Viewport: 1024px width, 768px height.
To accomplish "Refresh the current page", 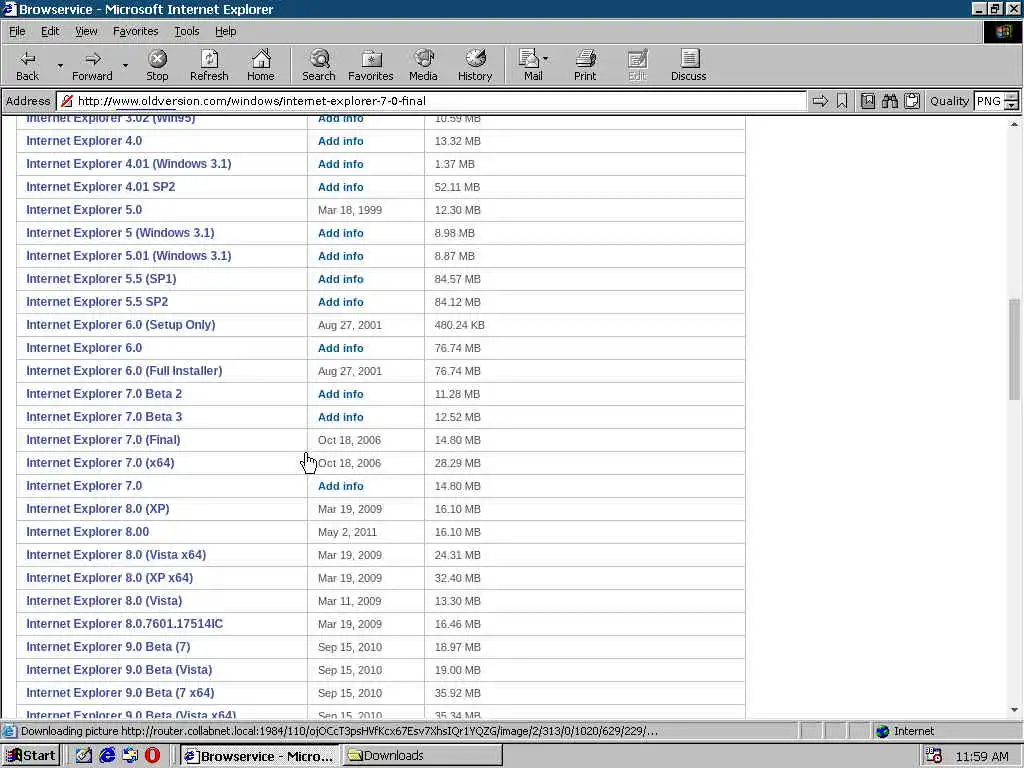I will click(x=209, y=65).
